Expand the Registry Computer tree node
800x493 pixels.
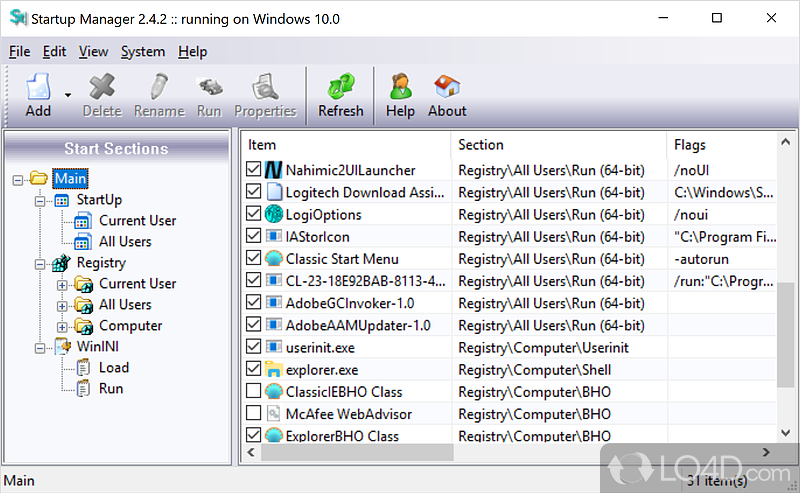tap(62, 326)
